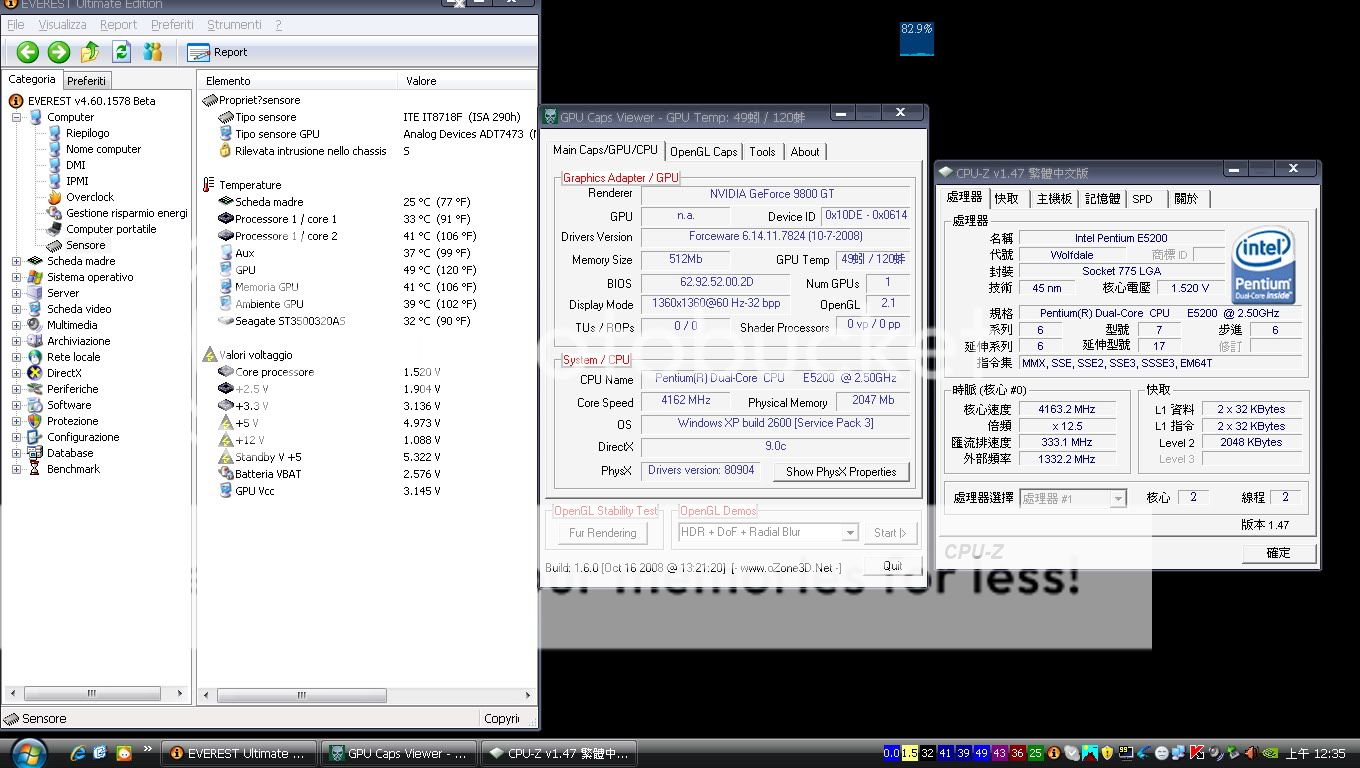Click the 確定 button in CPU-Z

pos(1278,553)
